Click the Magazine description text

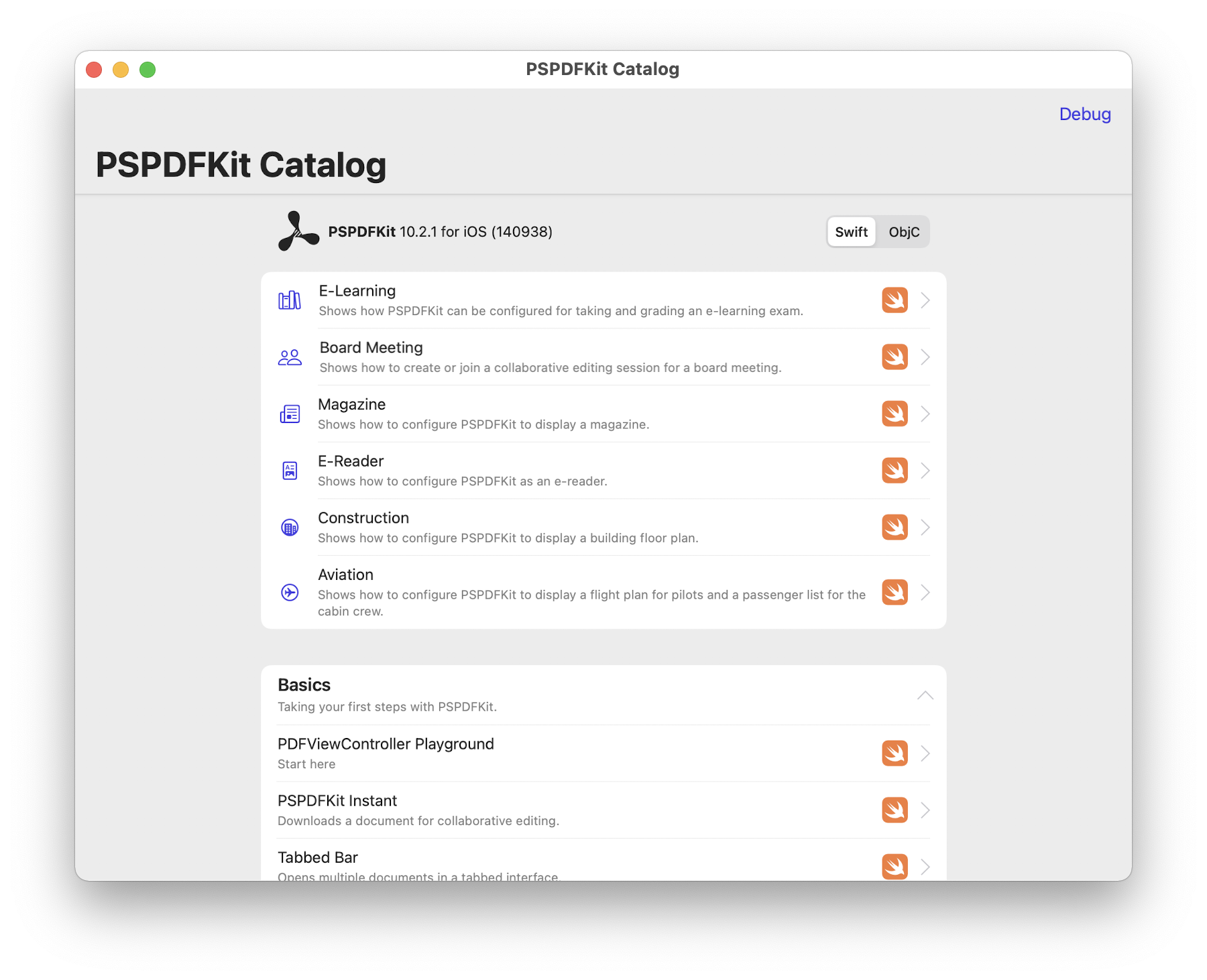tap(483, 425)
